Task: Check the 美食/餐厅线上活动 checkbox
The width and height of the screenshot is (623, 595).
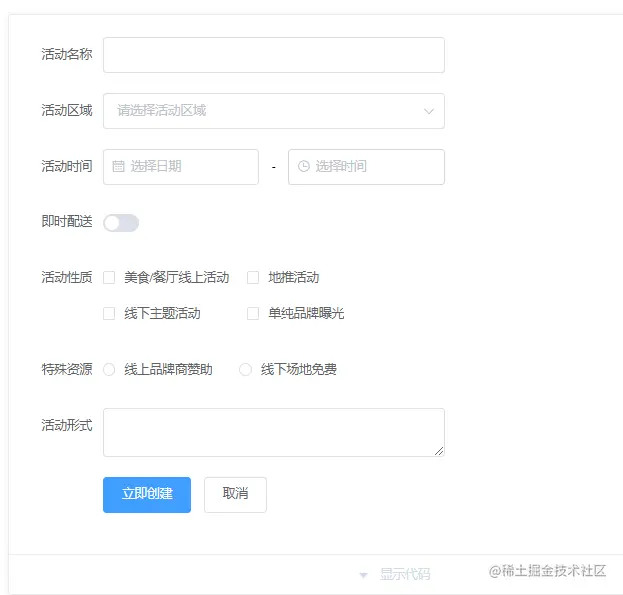Action: (x=109, y=277)
